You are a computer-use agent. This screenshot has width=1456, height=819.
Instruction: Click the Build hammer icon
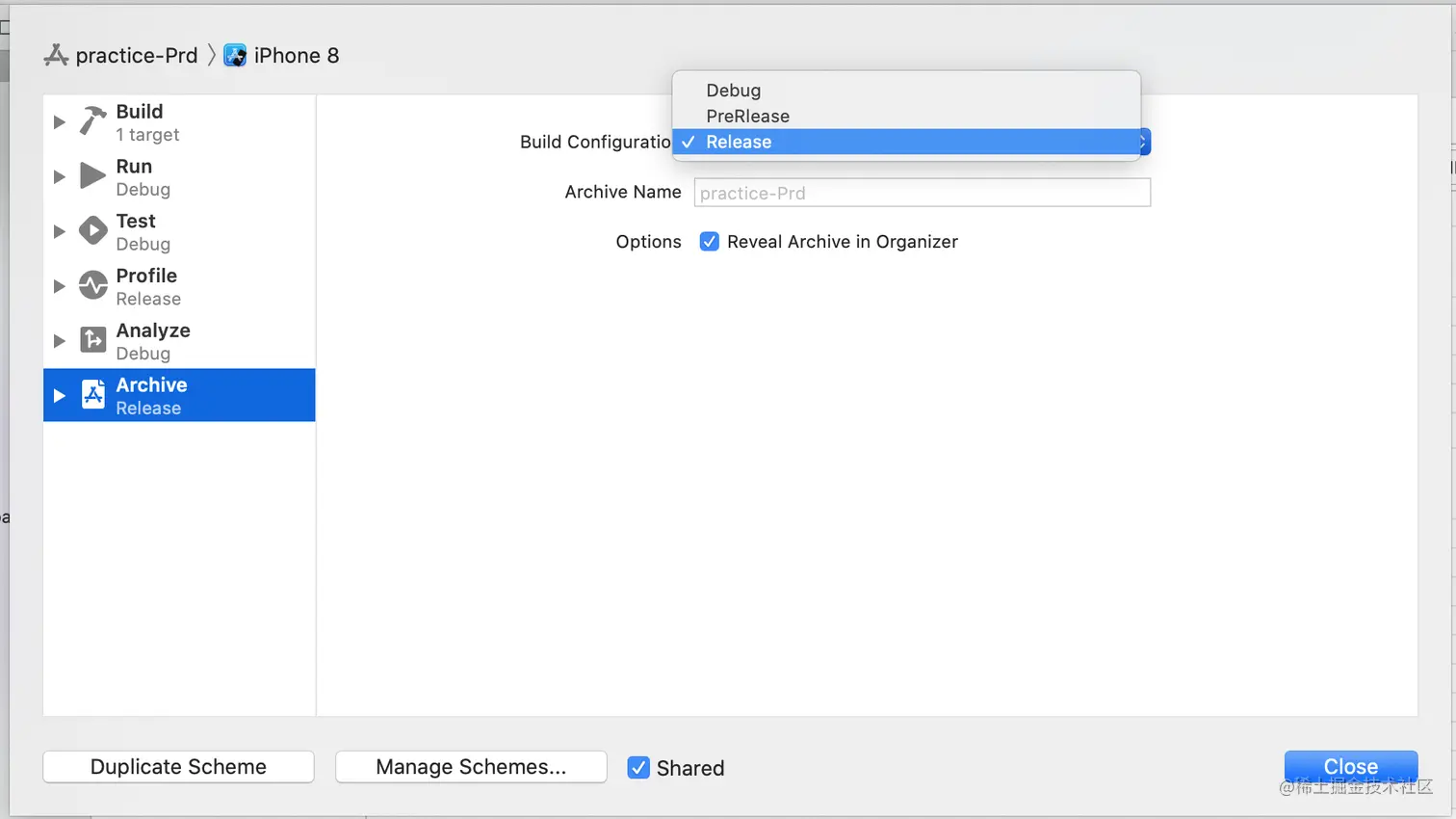[x=92, y=121]
